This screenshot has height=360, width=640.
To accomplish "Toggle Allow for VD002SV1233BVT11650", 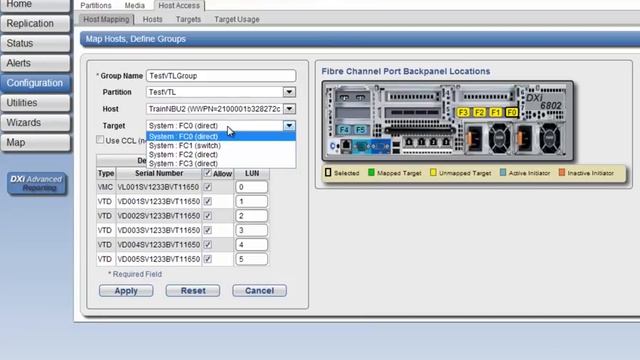I will click(x=208, y=216).
